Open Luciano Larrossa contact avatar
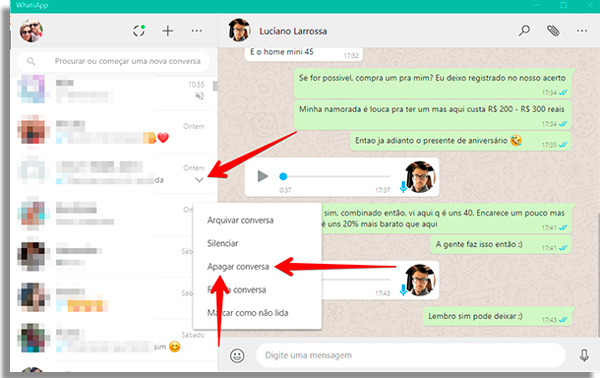Image resolution: width=600 pixels, height=378 pixels. pos(239,30)
